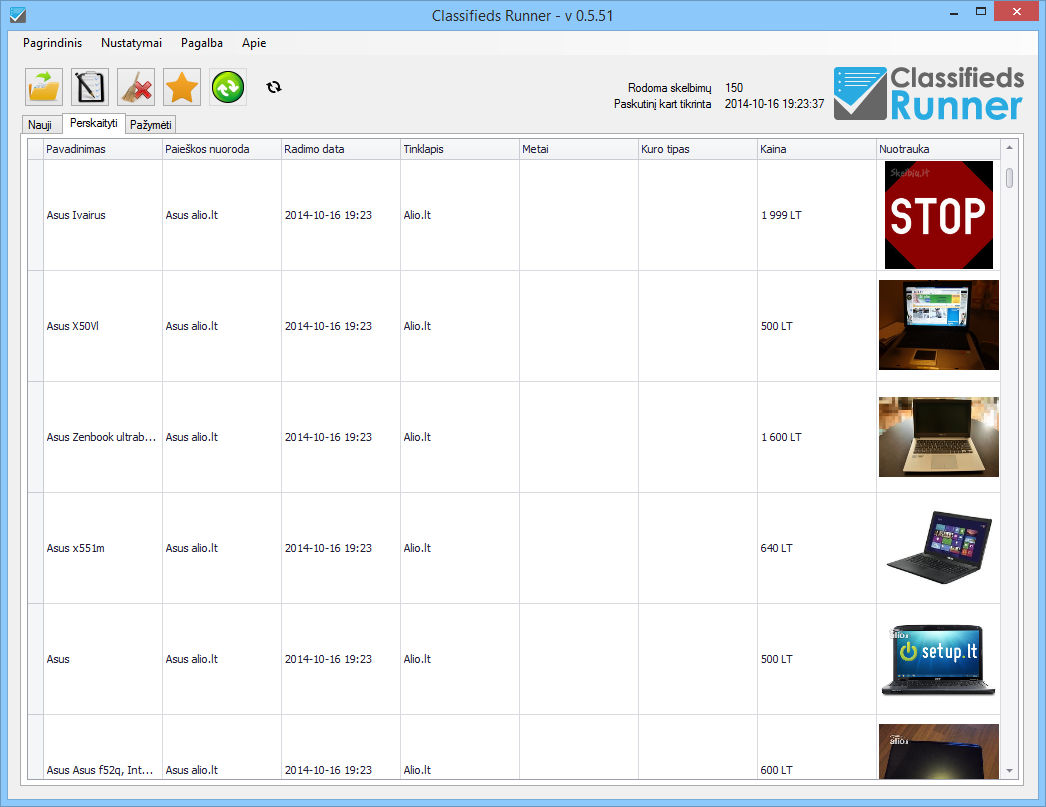Click the "Rodoma skelbimų" label
Screen dimensions: 1046x807
click(669, 87)
